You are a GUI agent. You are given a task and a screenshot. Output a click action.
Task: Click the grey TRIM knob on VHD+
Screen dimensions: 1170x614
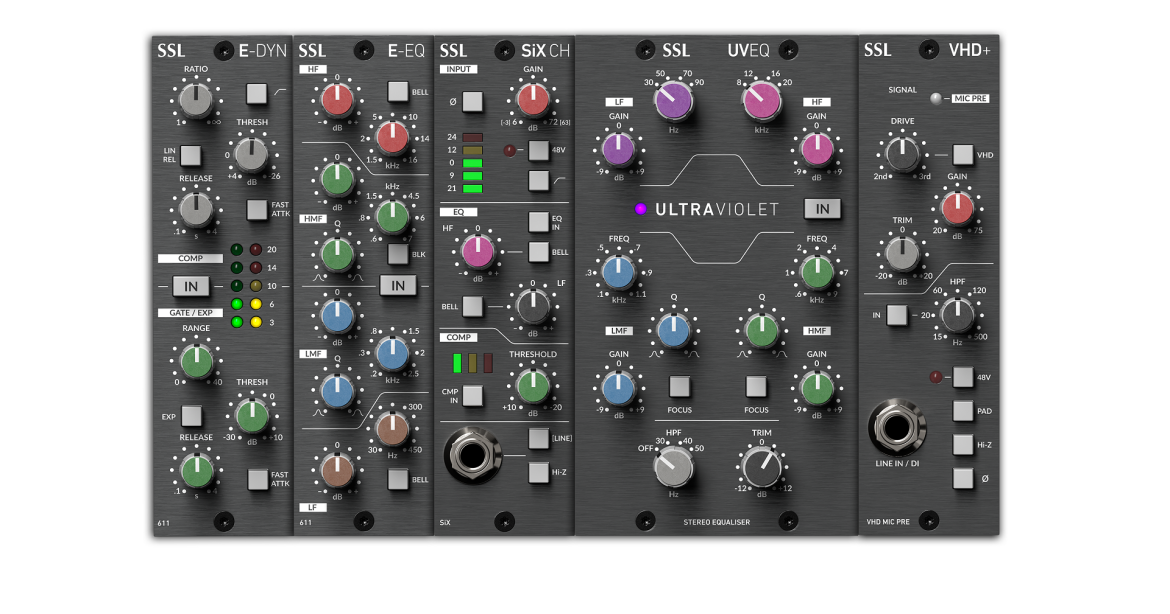pos(902,254)
